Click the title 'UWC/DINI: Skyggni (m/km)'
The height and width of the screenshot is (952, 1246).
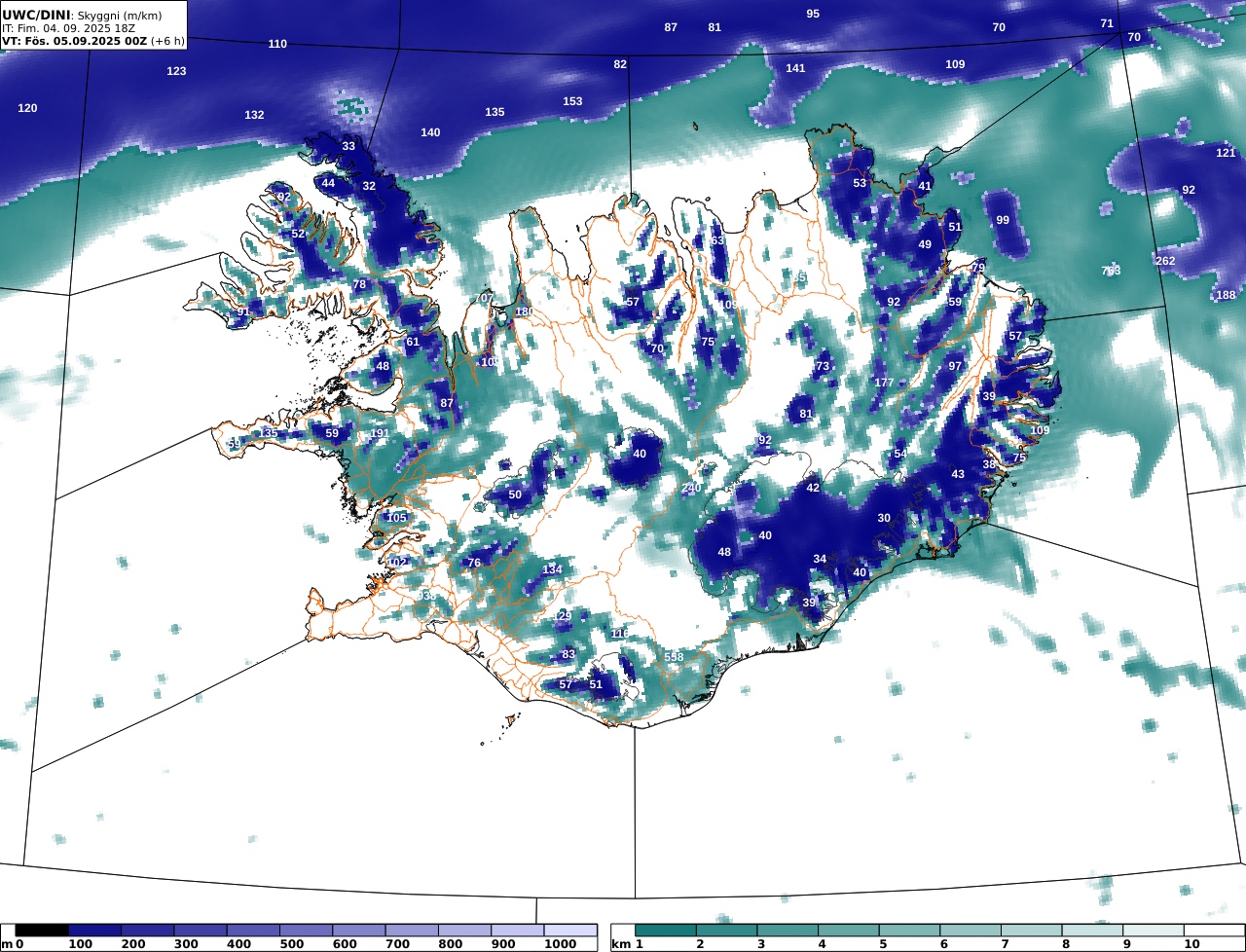[82, 16]
